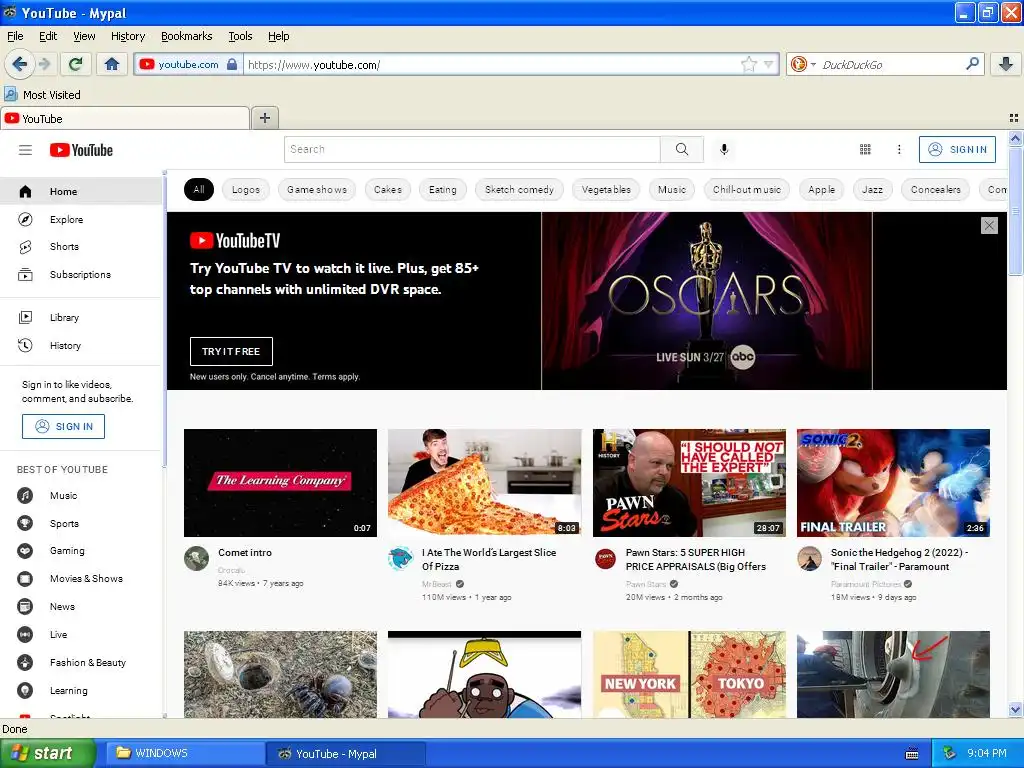Open the URL bar history dropdown arrow
The height and width of the screenshot is (768, 1024).
[x=769, y=64]
